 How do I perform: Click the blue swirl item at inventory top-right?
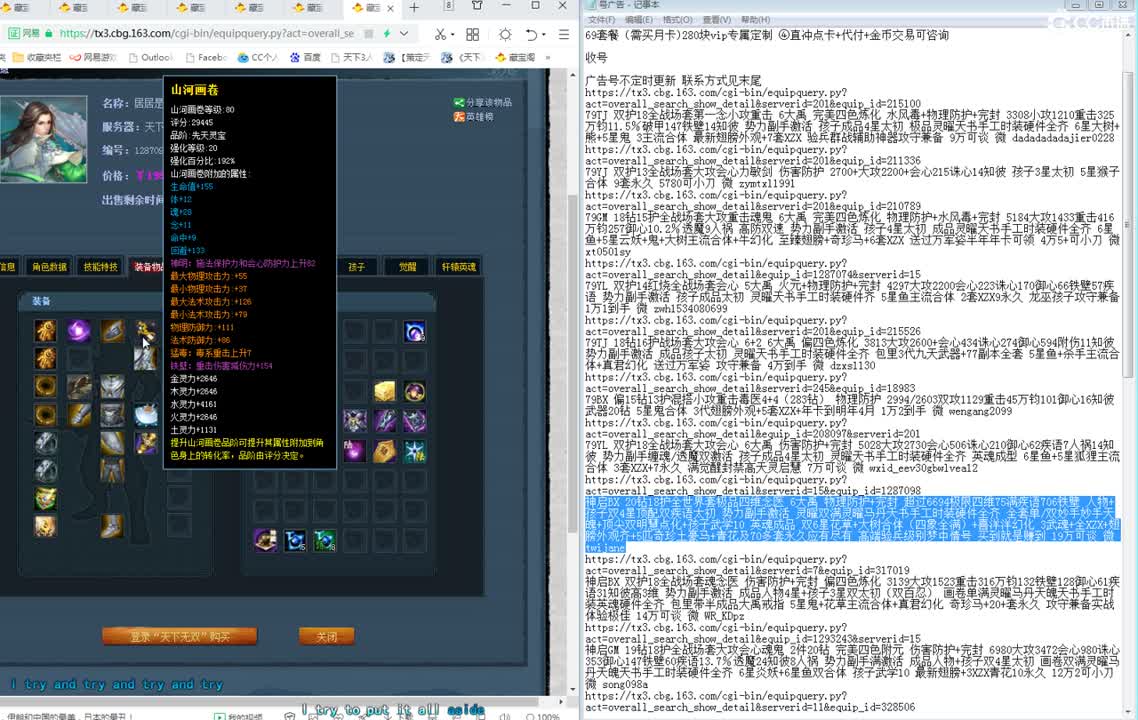tap(414, 331)
